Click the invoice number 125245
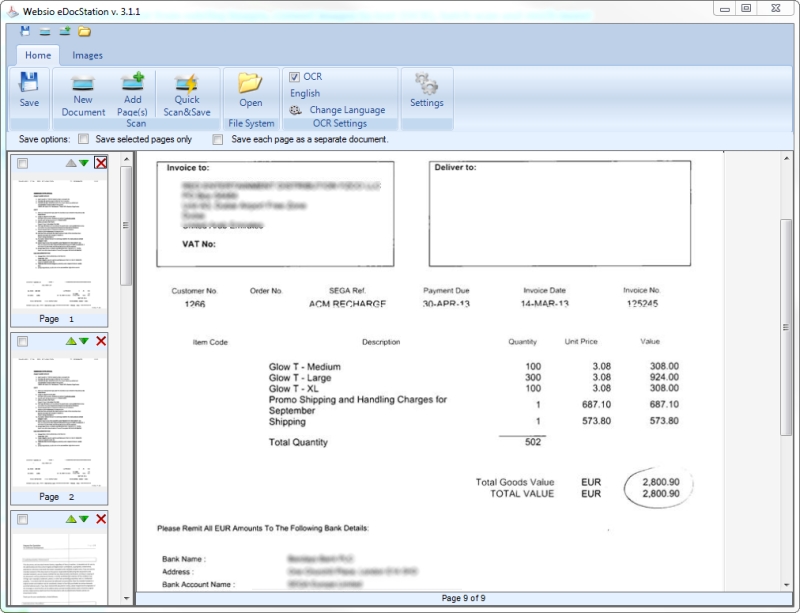This screenshot has width=800, height=613. [642, 304]
